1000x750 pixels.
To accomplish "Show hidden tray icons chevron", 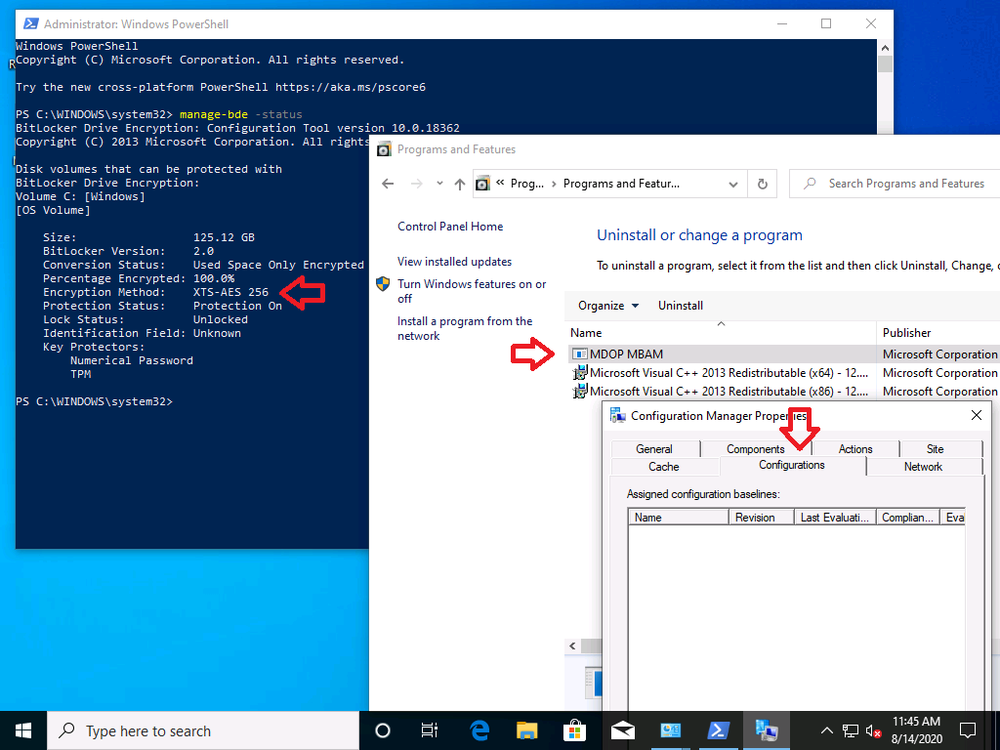I will pyautogui.click(x=827, y=731).
